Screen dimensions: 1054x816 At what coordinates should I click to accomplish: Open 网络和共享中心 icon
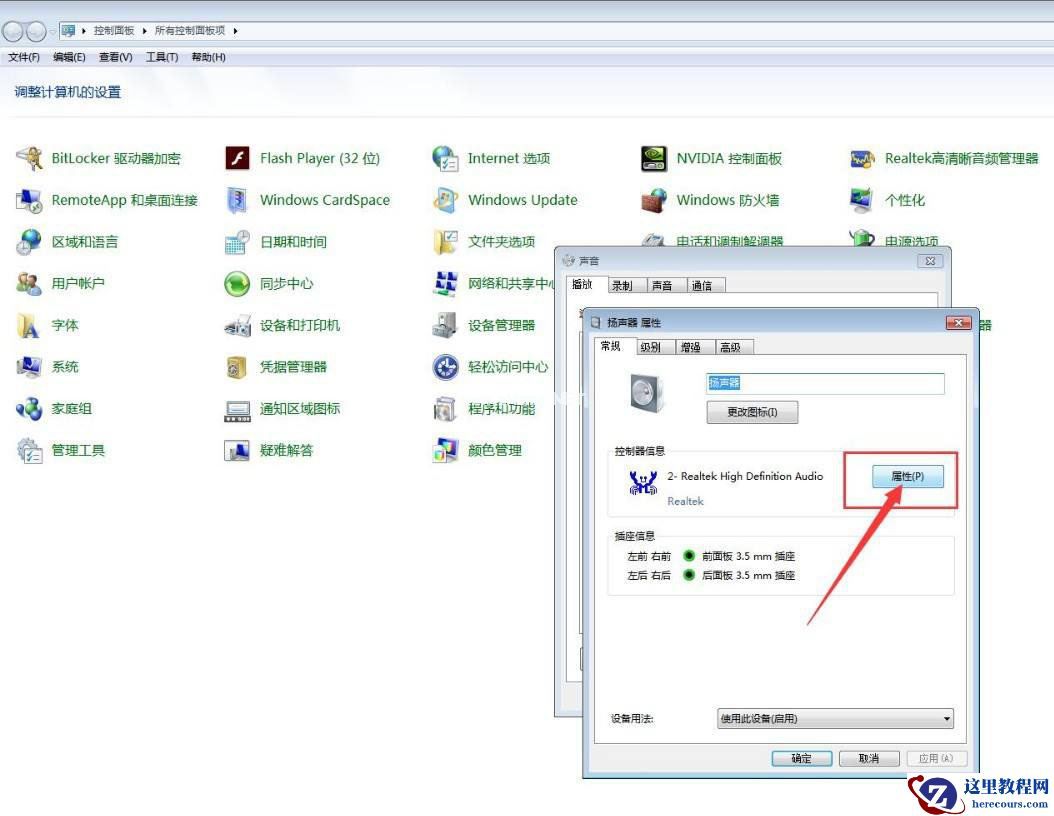pyautogui.click(x=445, y=284)
